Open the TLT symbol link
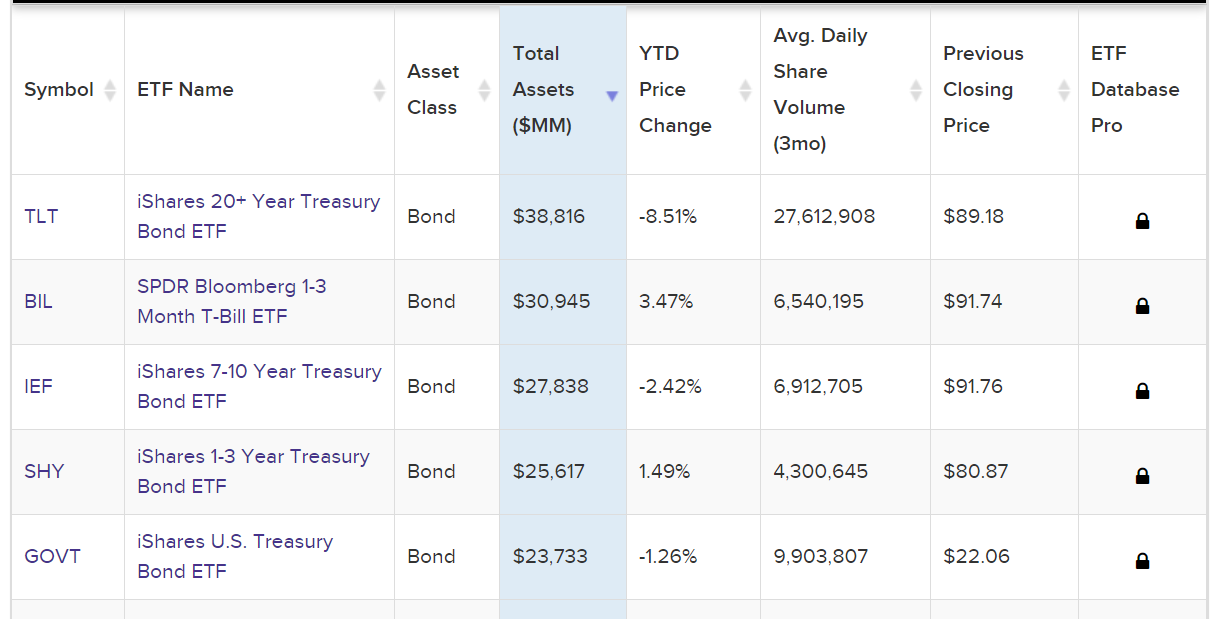 pyautogui.click(x=41, y=216)
